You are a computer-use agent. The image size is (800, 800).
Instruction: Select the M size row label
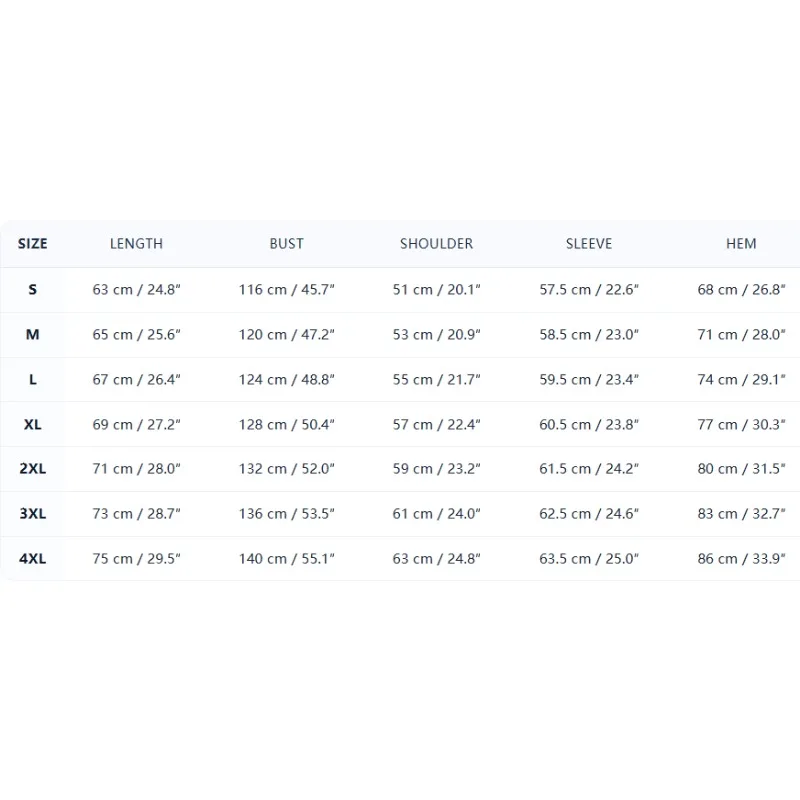(x=33, y=335)
